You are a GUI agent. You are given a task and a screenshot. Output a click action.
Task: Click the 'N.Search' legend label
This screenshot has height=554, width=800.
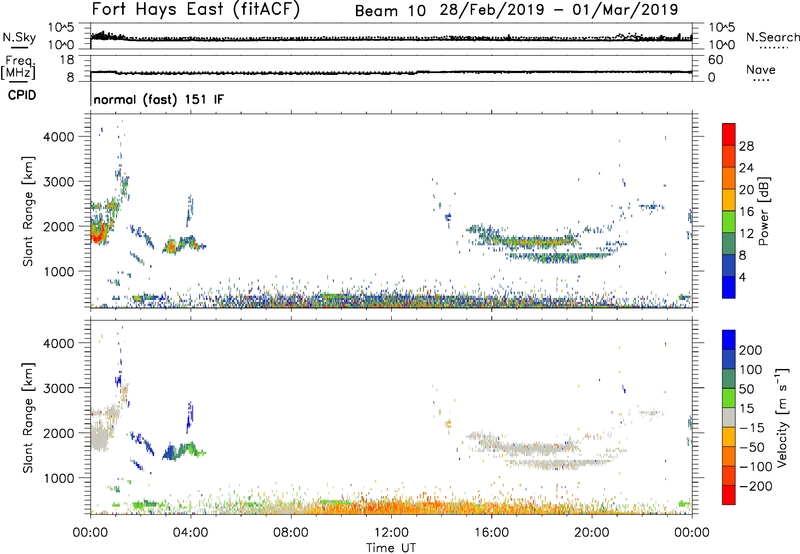tap(773, 37)
